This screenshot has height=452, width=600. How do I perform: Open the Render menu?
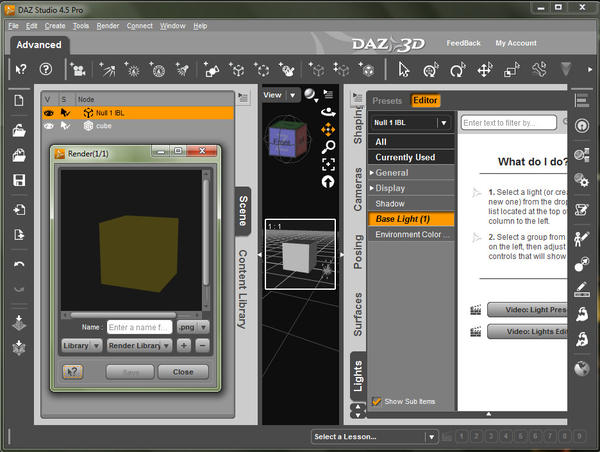pos(108,26)
